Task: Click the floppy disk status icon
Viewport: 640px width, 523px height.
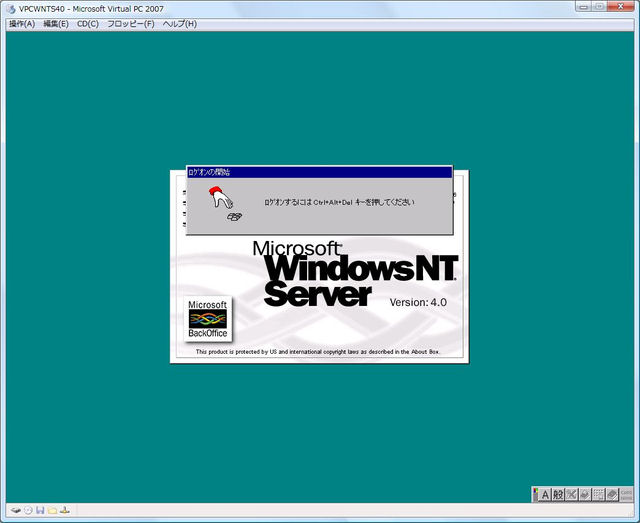Action: coord(40,510)
